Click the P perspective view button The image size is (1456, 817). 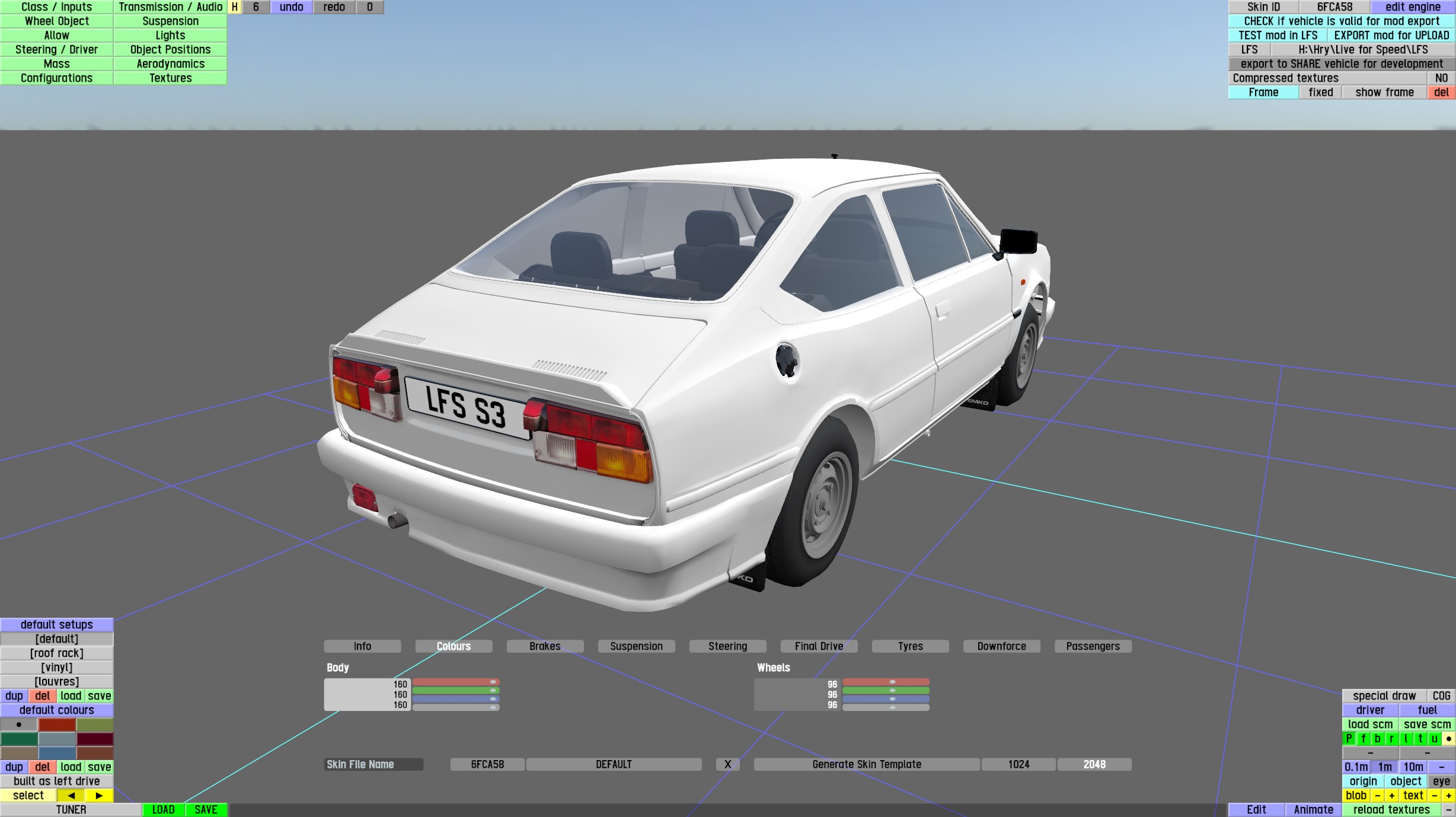(x=1349, y=739)
